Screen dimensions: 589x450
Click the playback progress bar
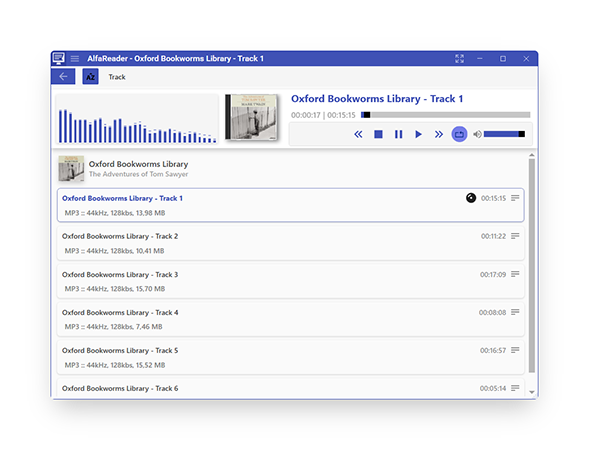pos(446,115)
